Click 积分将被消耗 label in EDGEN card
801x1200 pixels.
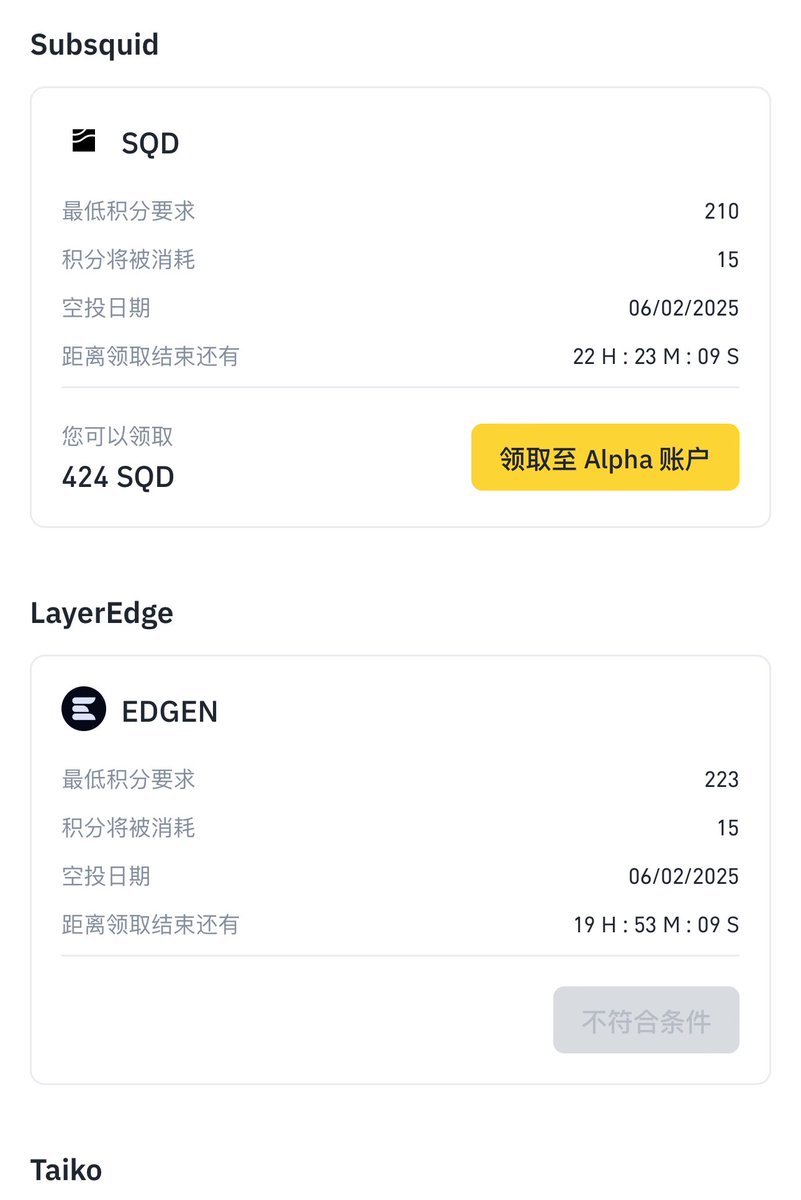pos(129,828)
